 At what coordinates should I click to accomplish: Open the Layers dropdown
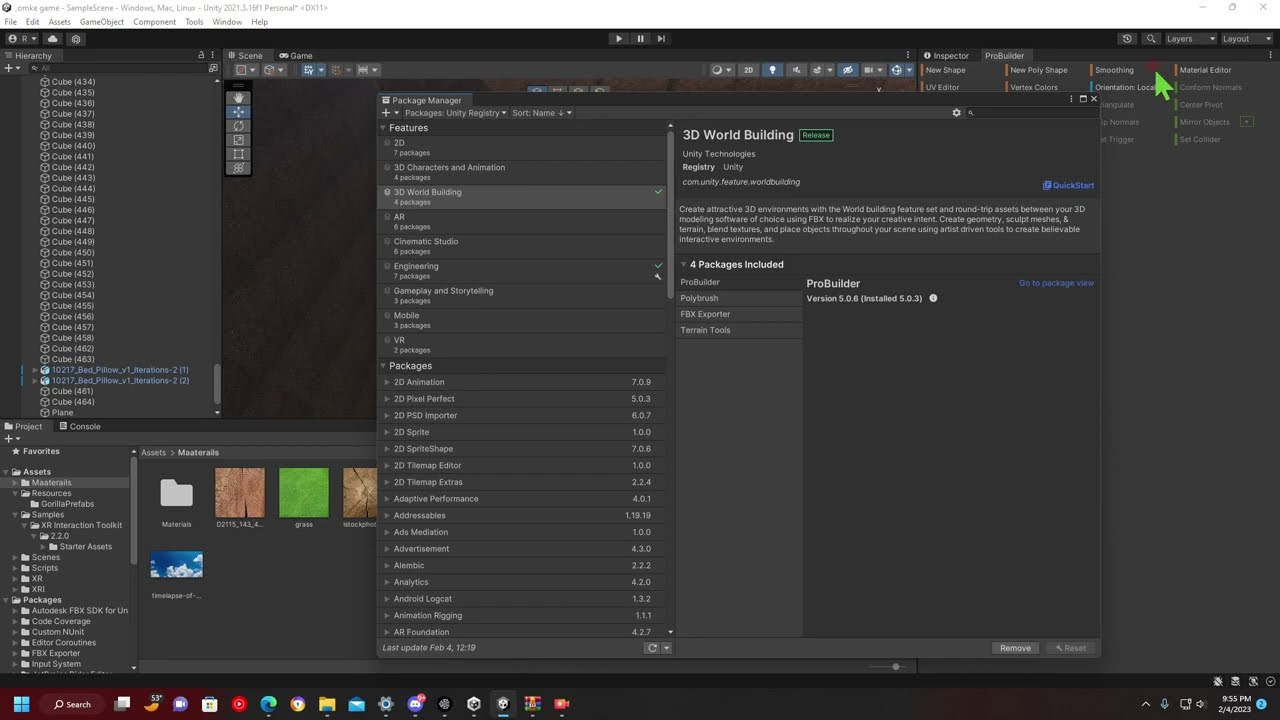tap(1190, 39)
